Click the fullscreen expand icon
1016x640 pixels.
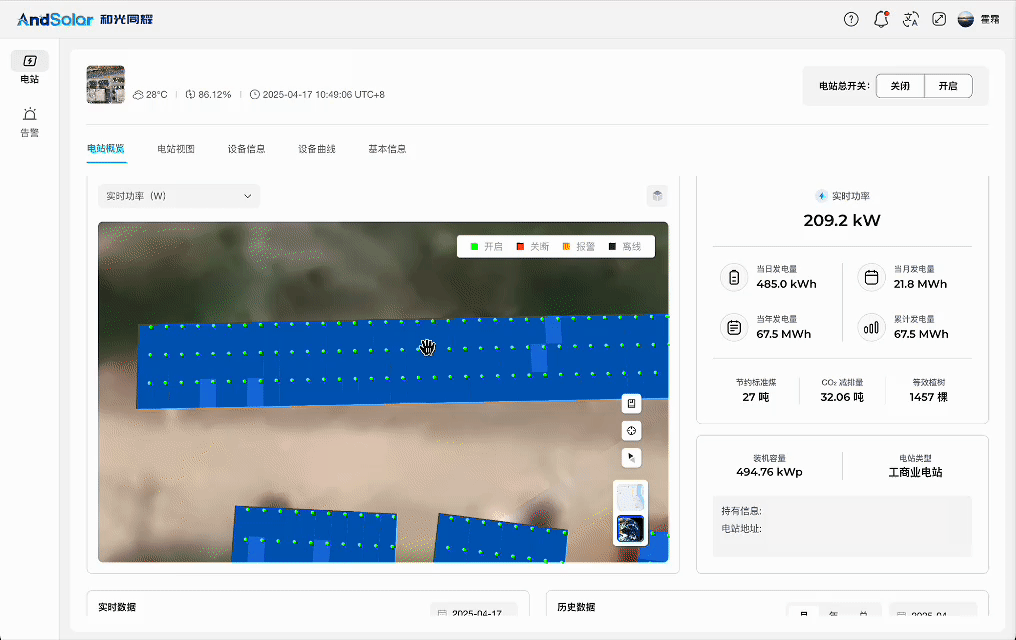[x=939, y=19]
